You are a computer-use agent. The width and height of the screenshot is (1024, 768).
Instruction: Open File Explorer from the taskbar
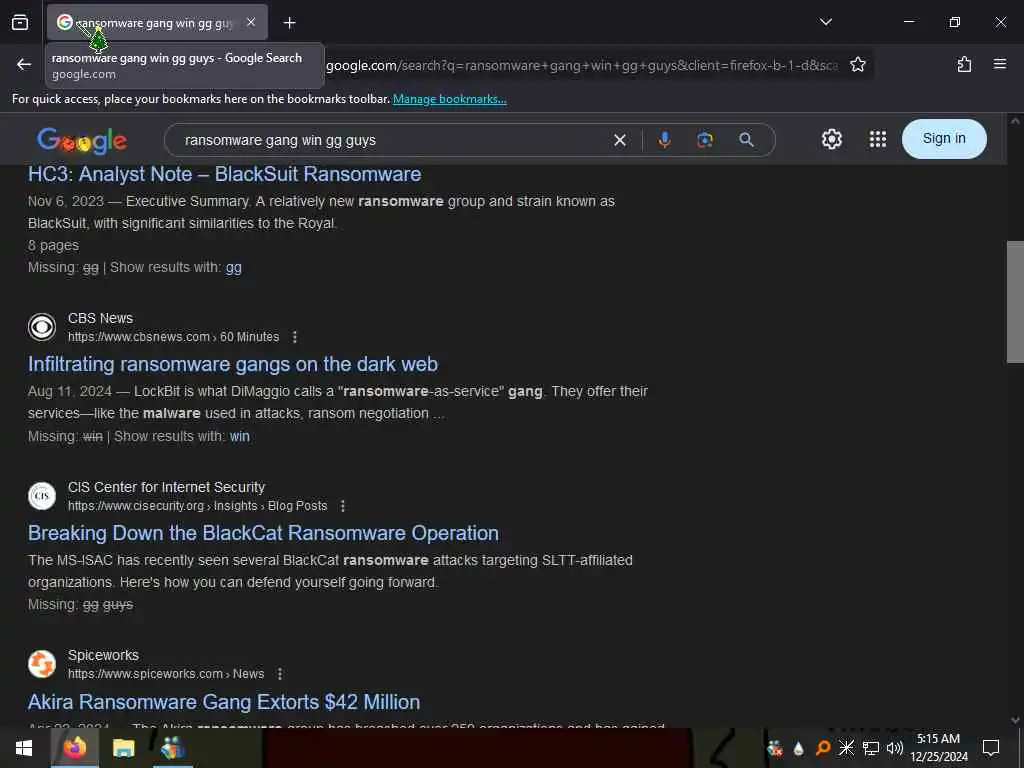coord(123,748)
